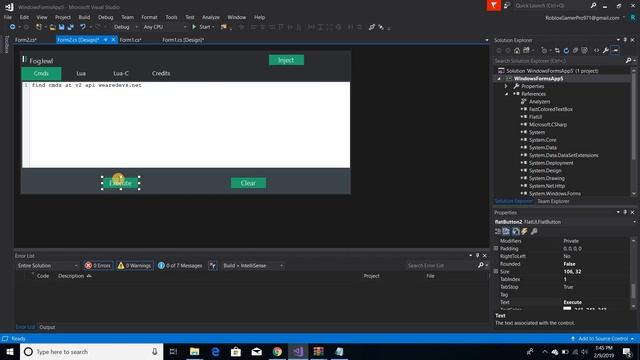Expand the Properties node in Solution Explorer
Viewport: 640px width, 360px height.
pos(506,87)
